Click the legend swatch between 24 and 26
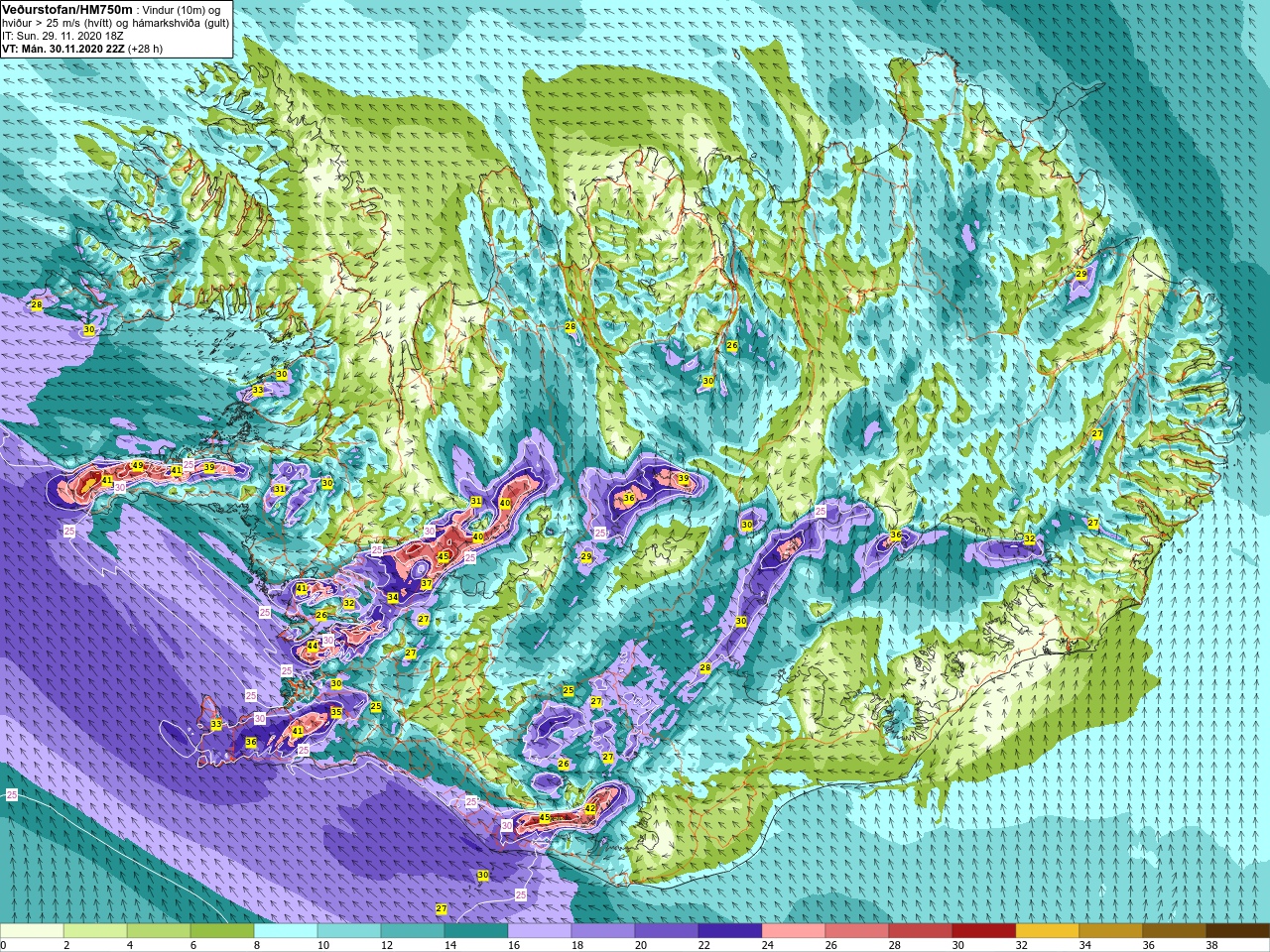This screenshot has height=952, width=1270. click(794, 931)
